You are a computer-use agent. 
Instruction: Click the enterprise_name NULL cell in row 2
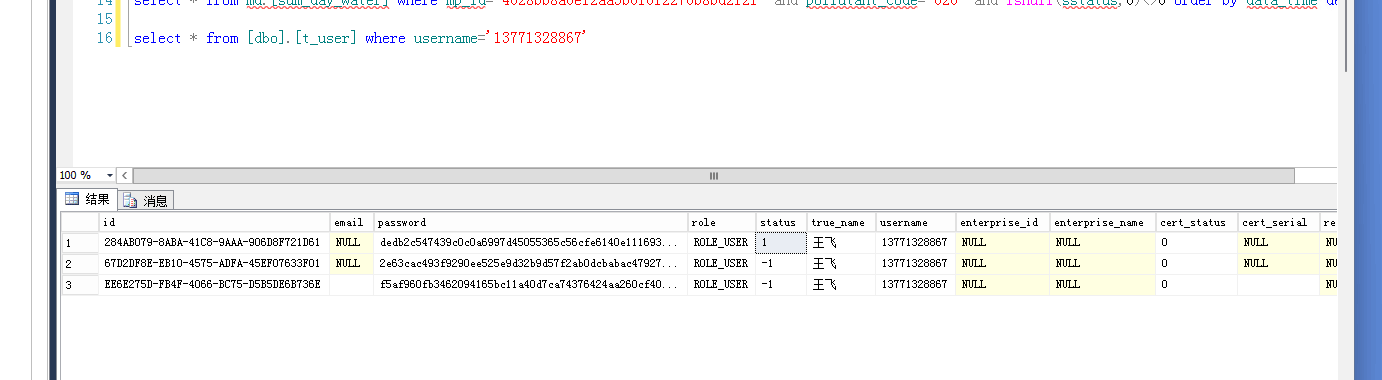point(1103,263)
